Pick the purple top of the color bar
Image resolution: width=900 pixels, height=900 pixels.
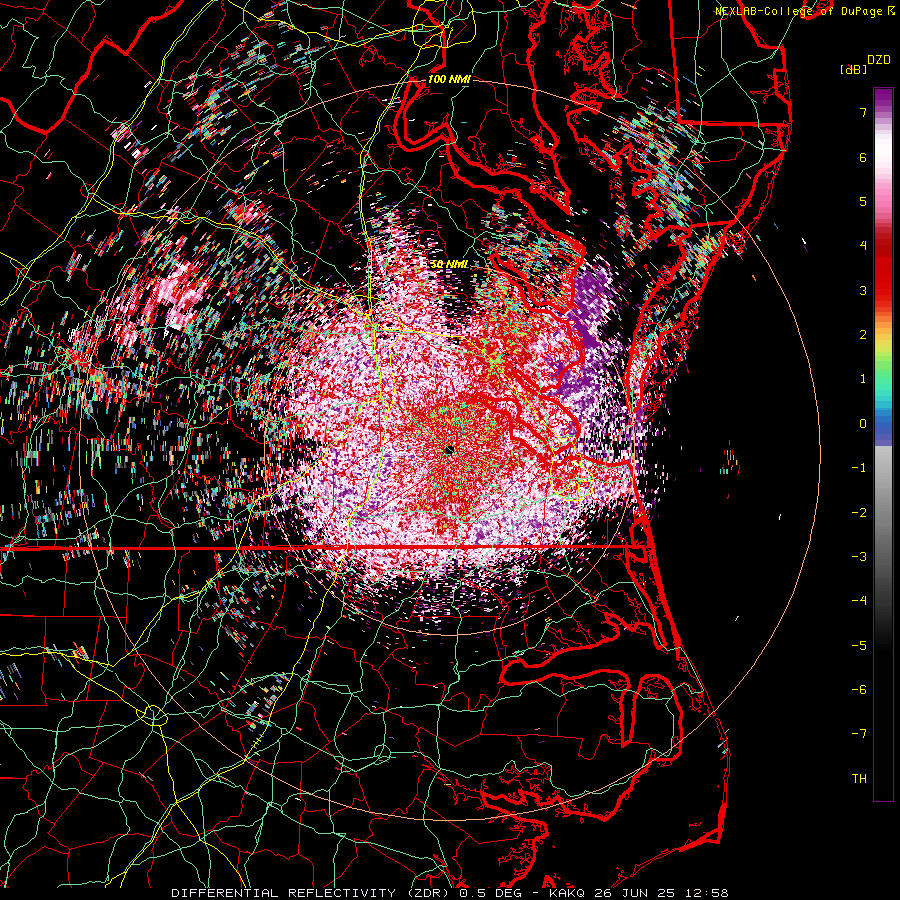883,98
